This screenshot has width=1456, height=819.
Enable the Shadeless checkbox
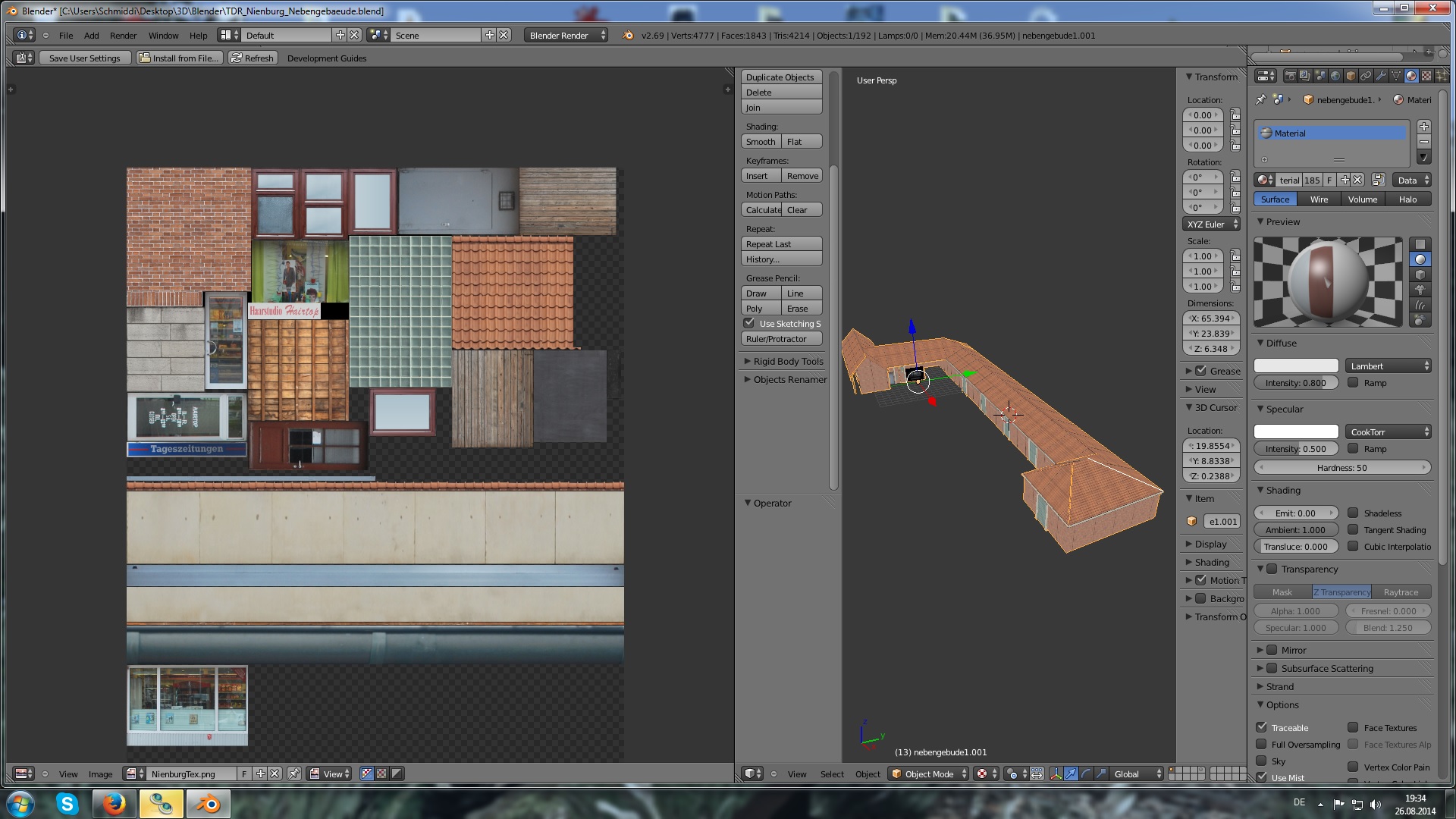click(x=1353, y=513)
